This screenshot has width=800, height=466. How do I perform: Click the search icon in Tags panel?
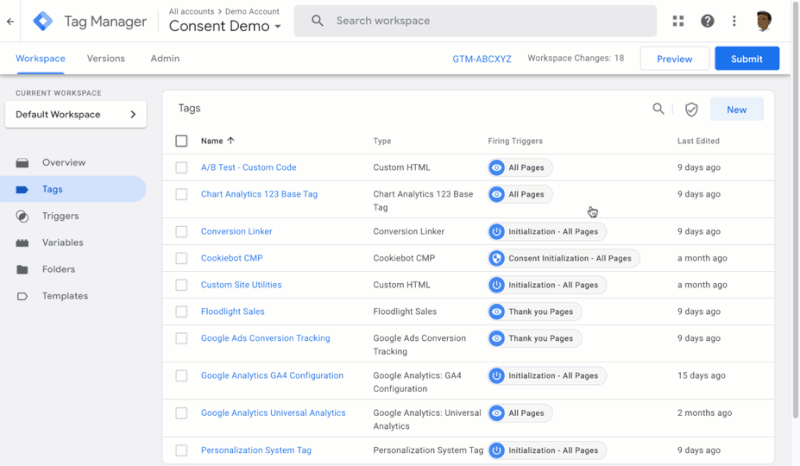(x=658, y=109)
